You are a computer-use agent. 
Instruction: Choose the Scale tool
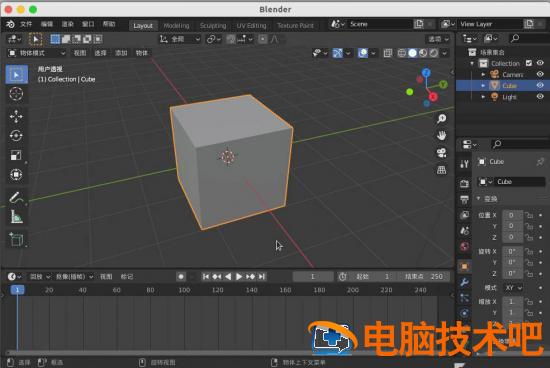click(16, 155)
